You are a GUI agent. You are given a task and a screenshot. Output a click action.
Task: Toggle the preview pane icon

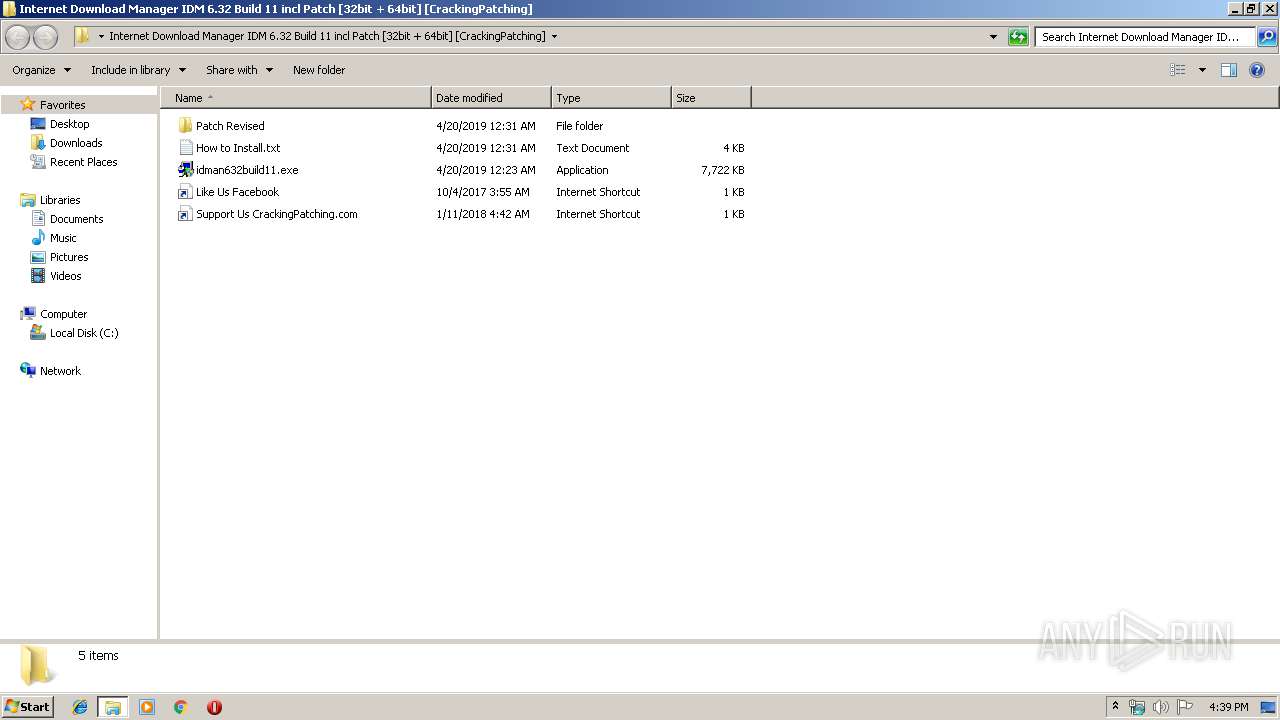pos(1229,70)
